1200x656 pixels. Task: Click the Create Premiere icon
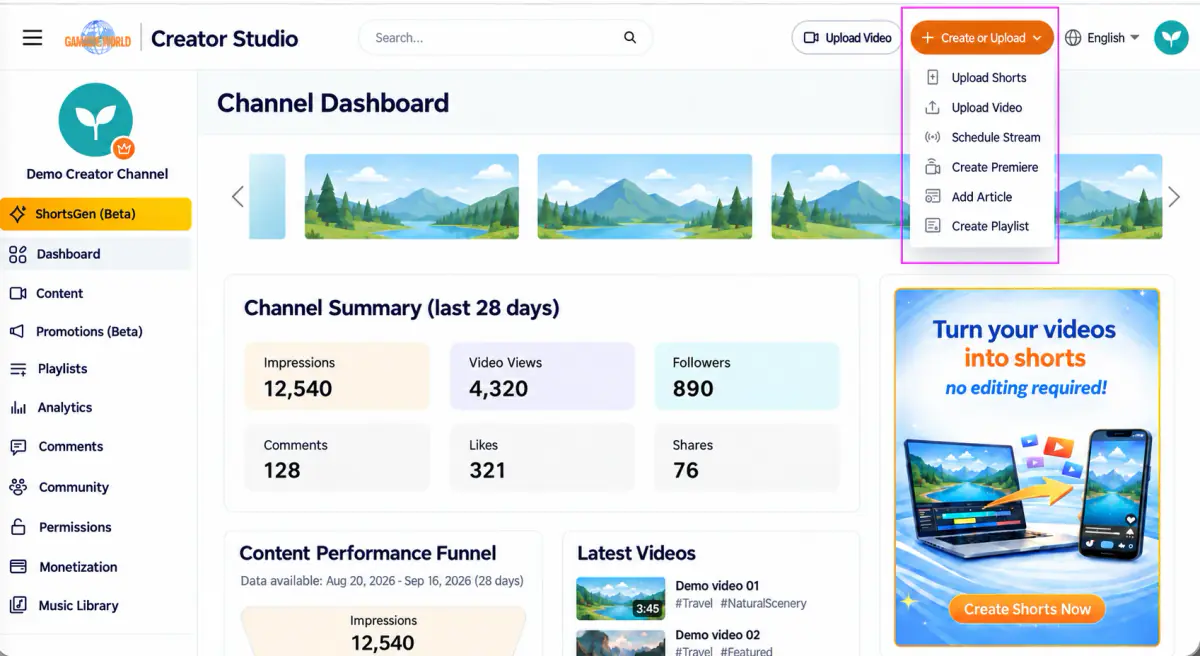click(933, 167)
